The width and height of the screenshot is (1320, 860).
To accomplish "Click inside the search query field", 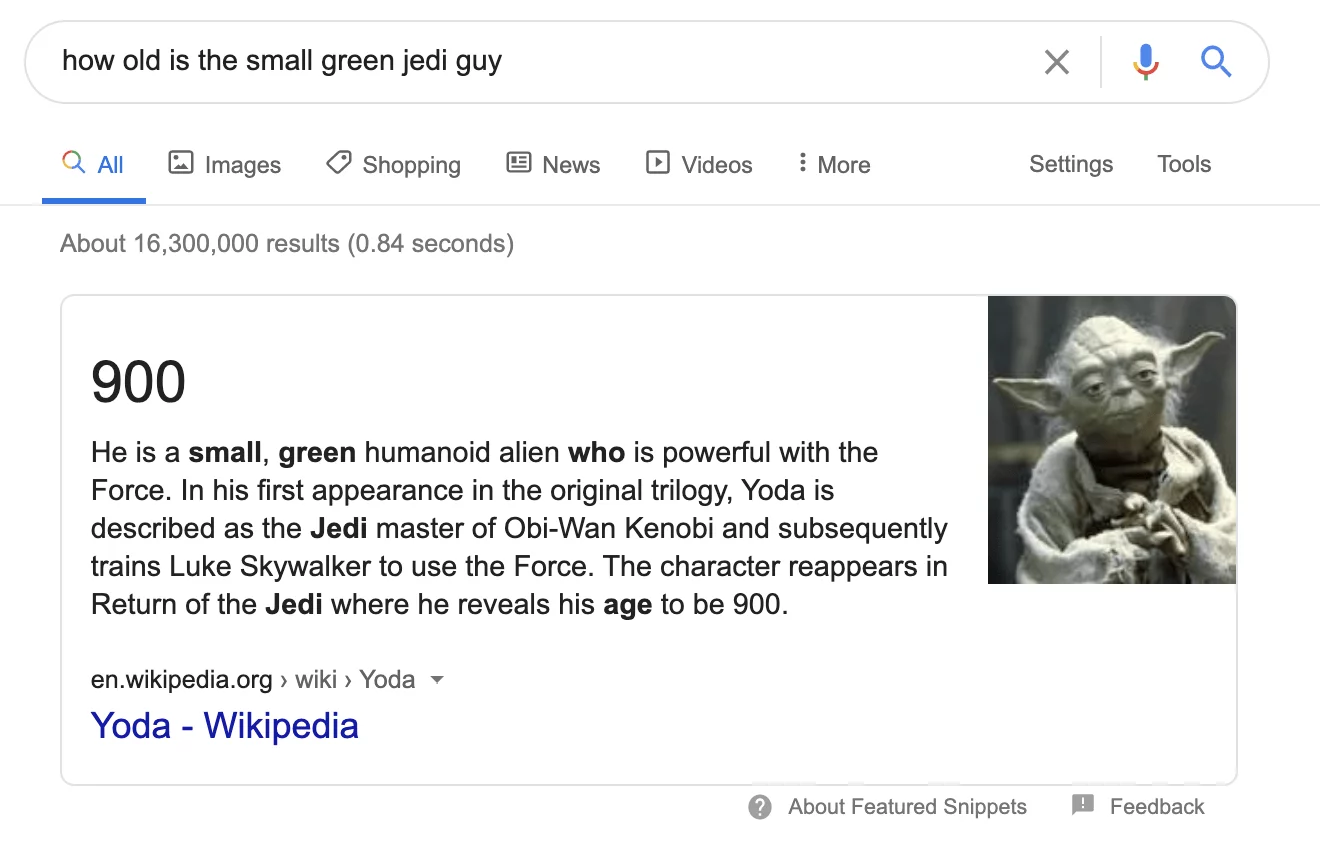I will 400,61.
